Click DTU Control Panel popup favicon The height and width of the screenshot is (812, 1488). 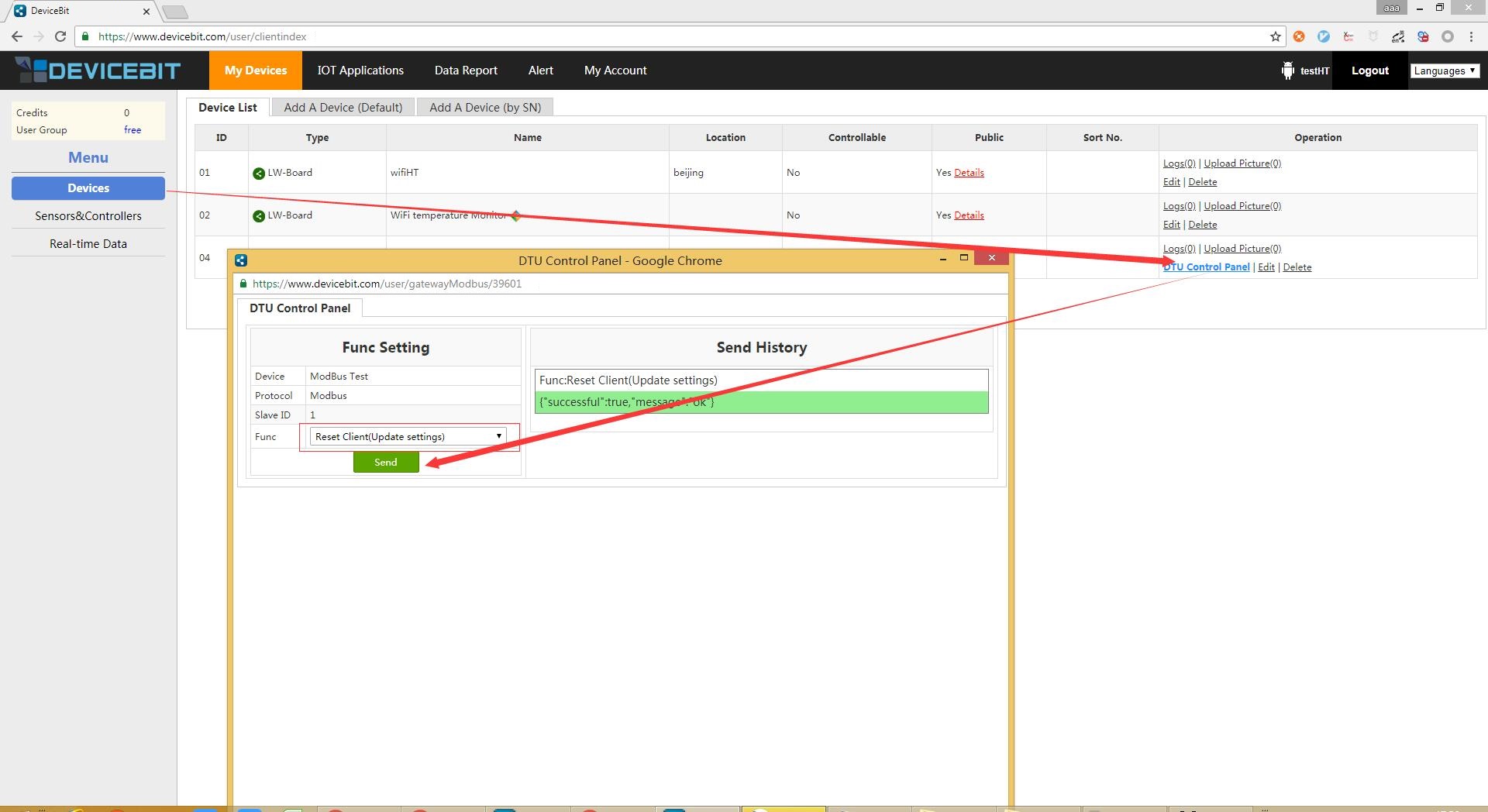241,260
